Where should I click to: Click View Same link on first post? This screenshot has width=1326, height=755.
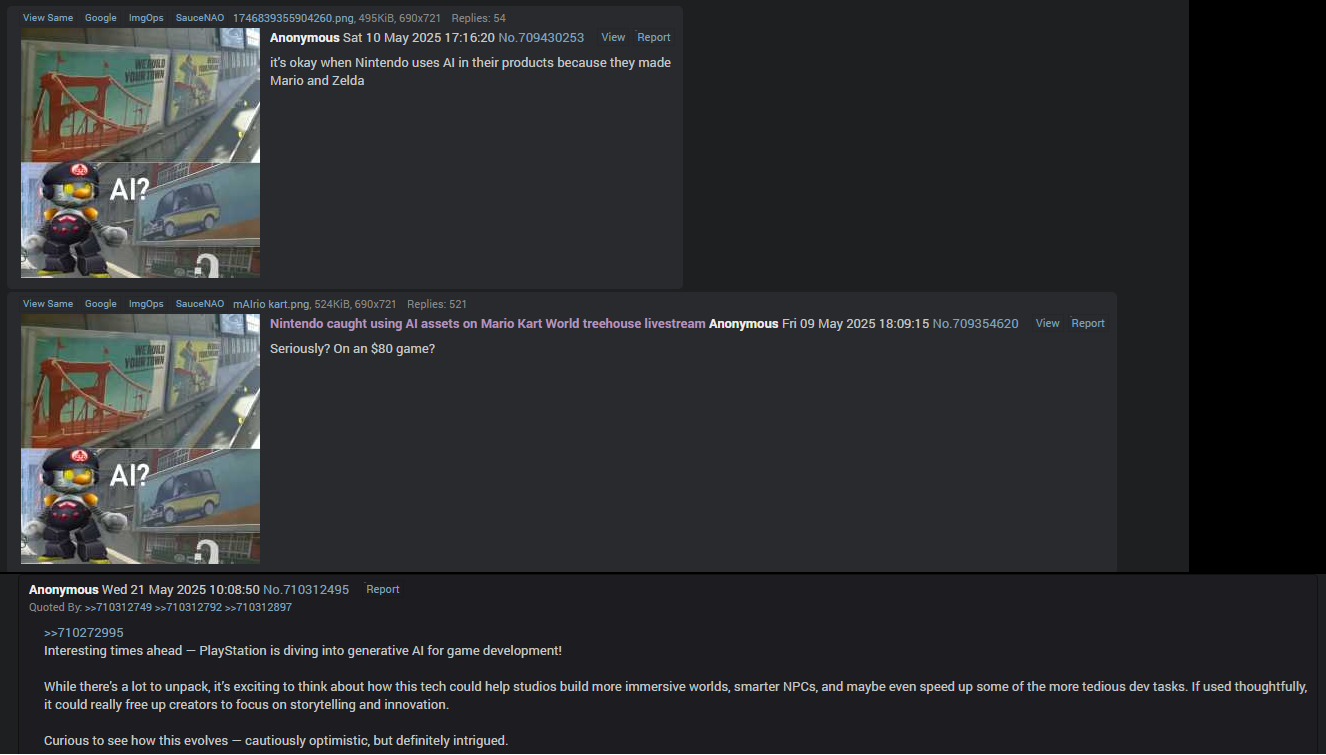48,18
